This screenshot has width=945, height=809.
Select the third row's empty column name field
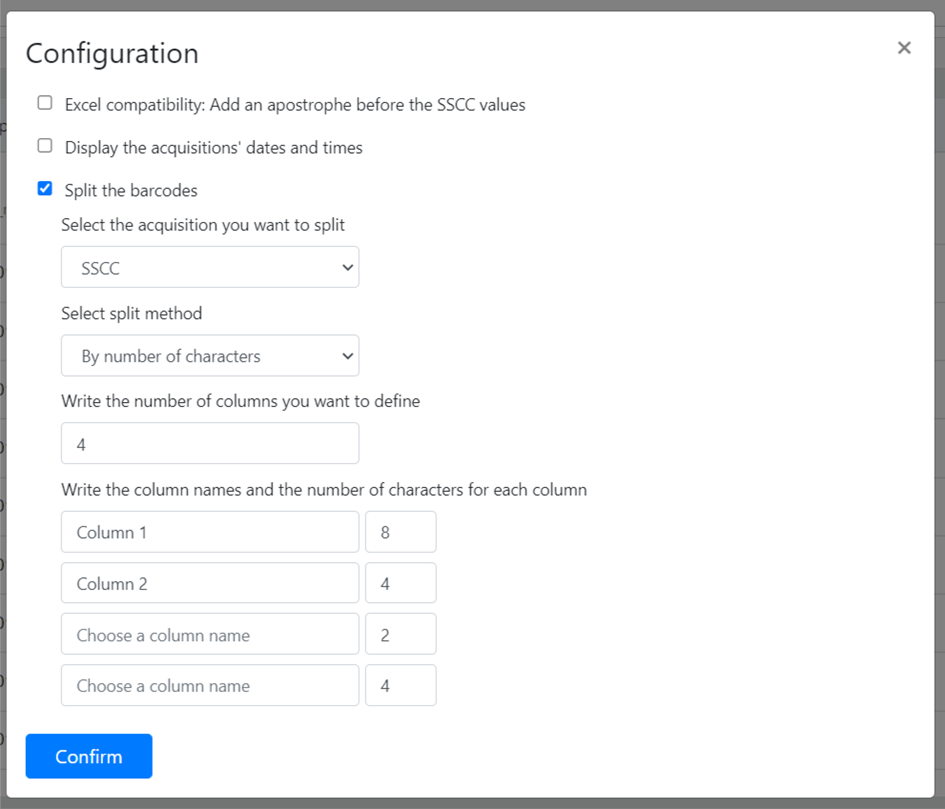[210, 634]
